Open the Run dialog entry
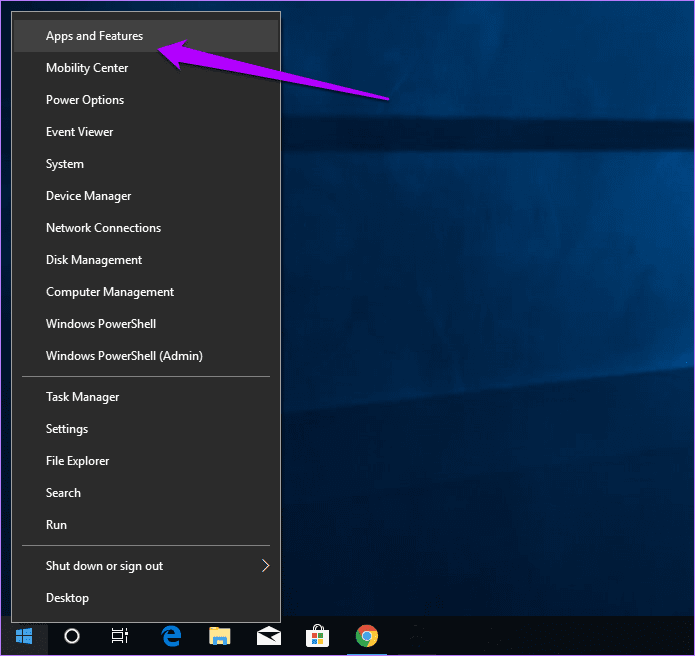The image size is (695, 656). click(146, 524)
